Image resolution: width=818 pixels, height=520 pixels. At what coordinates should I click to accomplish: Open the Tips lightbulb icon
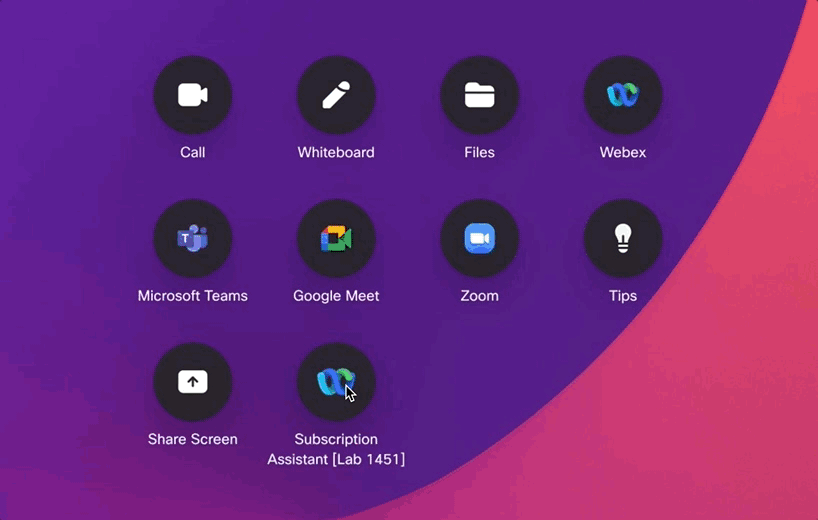623,238
